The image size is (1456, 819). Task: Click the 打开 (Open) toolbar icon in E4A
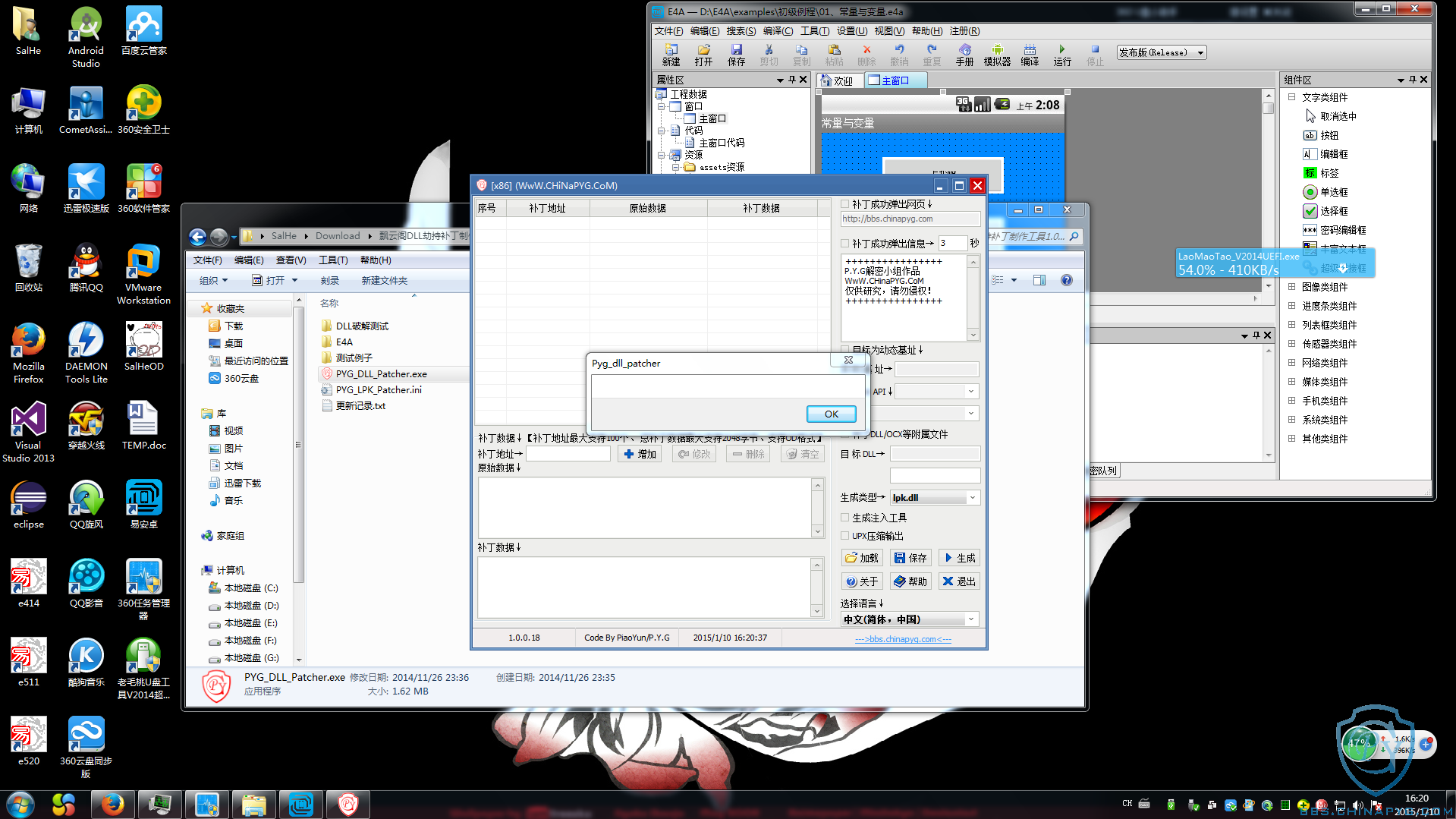703,55
